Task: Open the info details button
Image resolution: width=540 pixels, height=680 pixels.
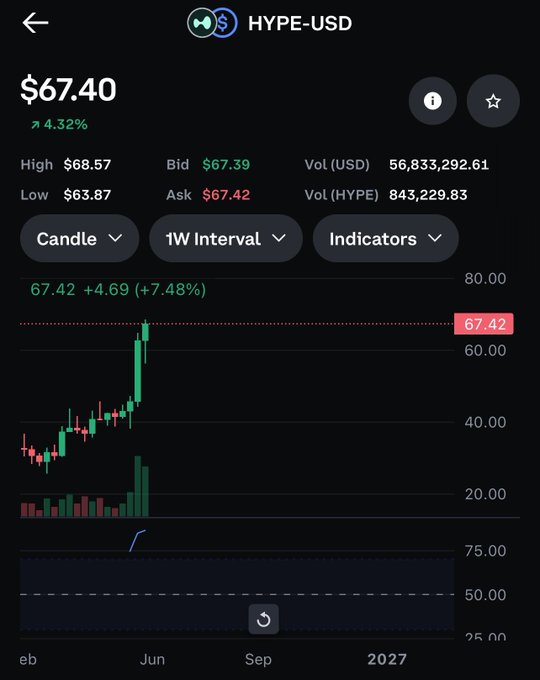Action: tap(432, 101)
